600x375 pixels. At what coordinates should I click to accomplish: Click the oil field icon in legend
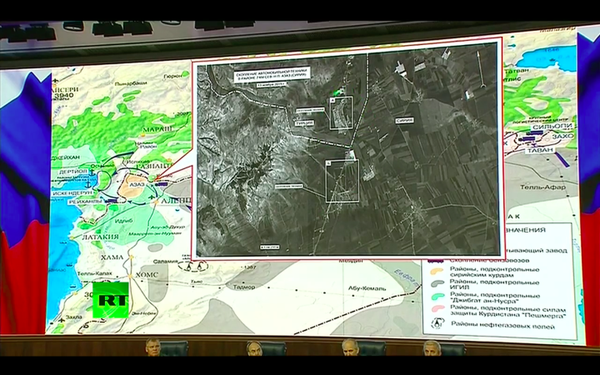point(437,324)
